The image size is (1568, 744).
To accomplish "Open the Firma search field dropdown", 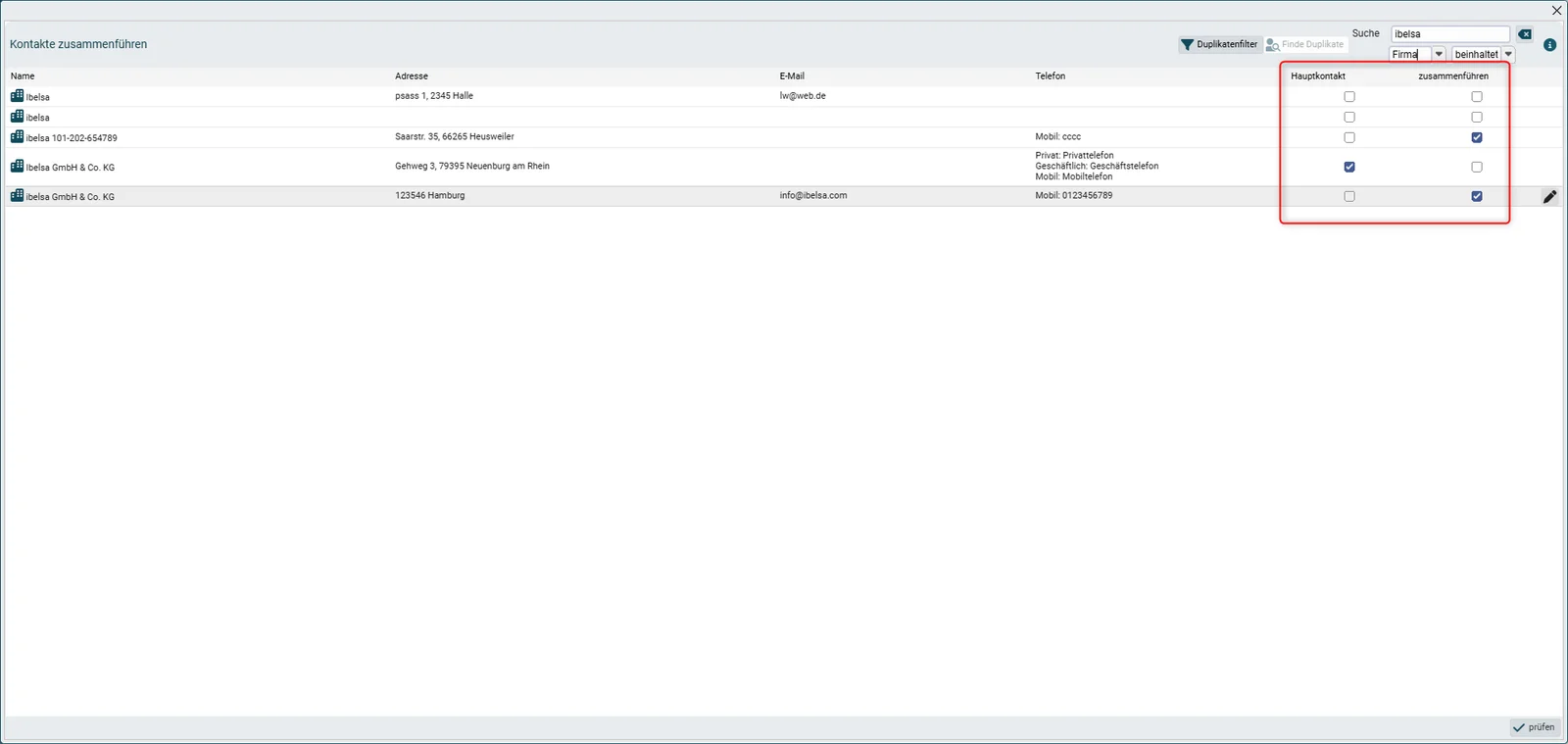I will (x=1439, y=55).
